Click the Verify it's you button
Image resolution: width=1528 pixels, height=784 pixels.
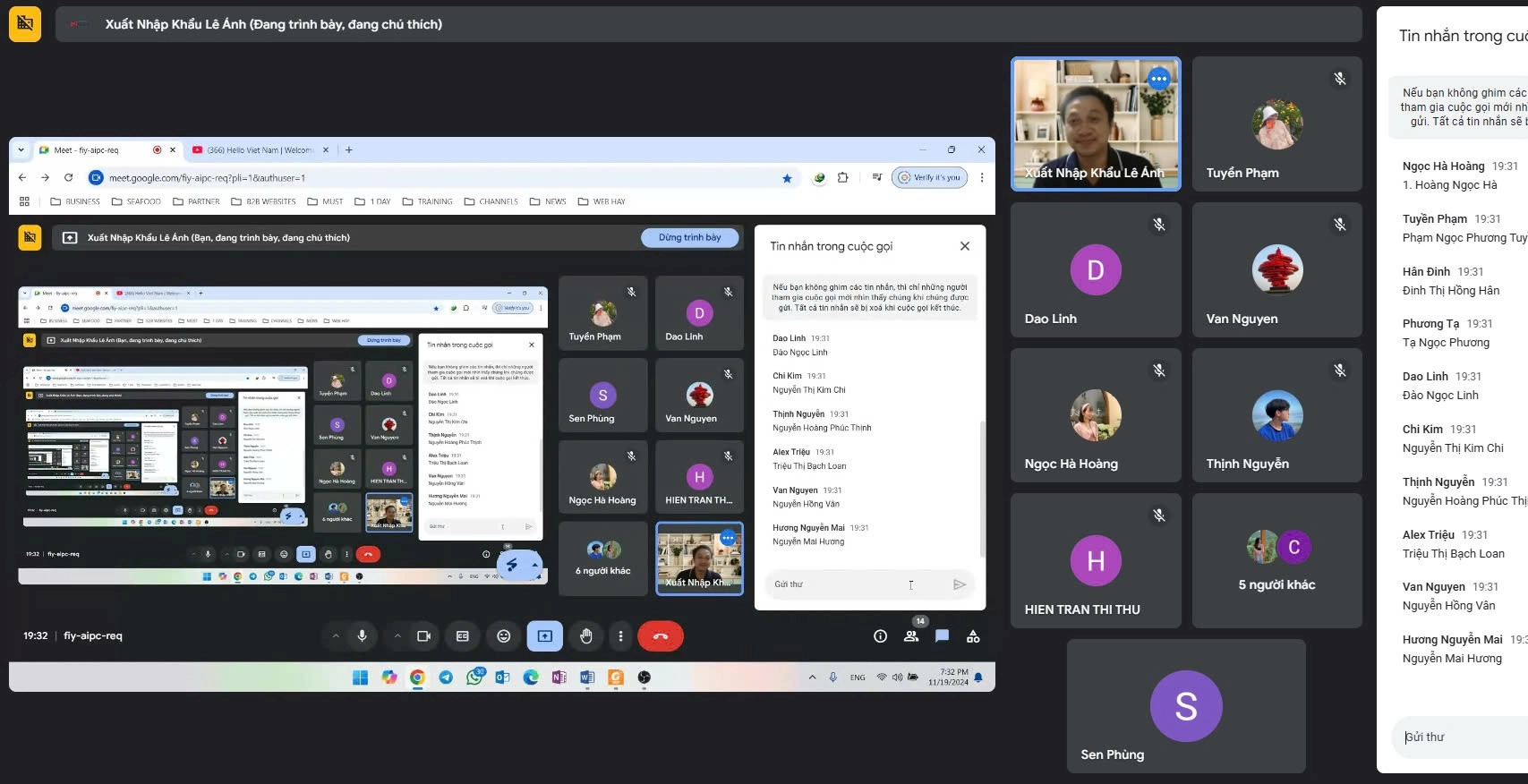pyautogui.click(x=929, y=178)
